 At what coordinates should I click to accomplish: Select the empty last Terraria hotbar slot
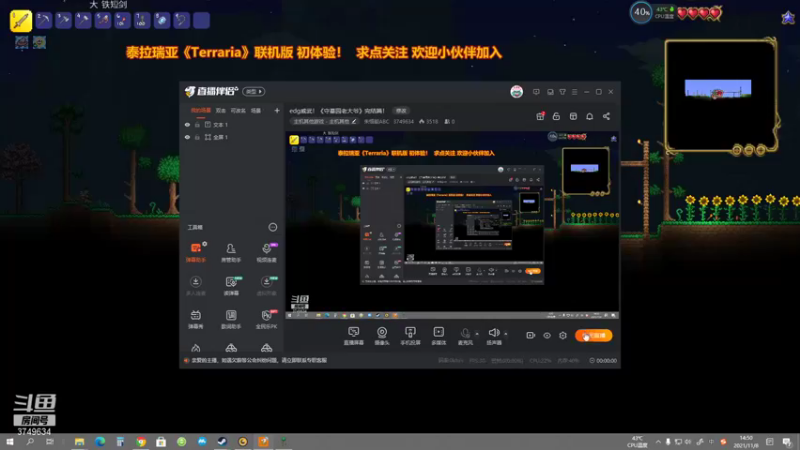pyautogui.click(x=201, y=20)
